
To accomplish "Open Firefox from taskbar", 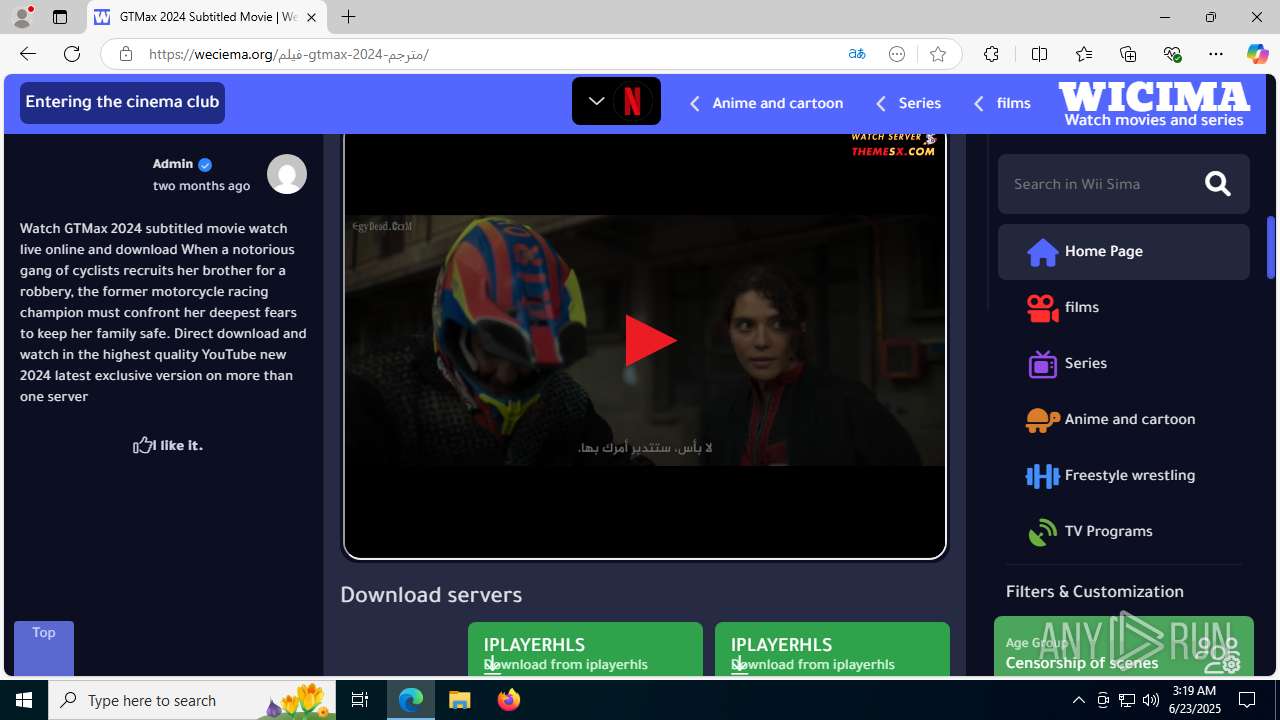I will 508,700.
